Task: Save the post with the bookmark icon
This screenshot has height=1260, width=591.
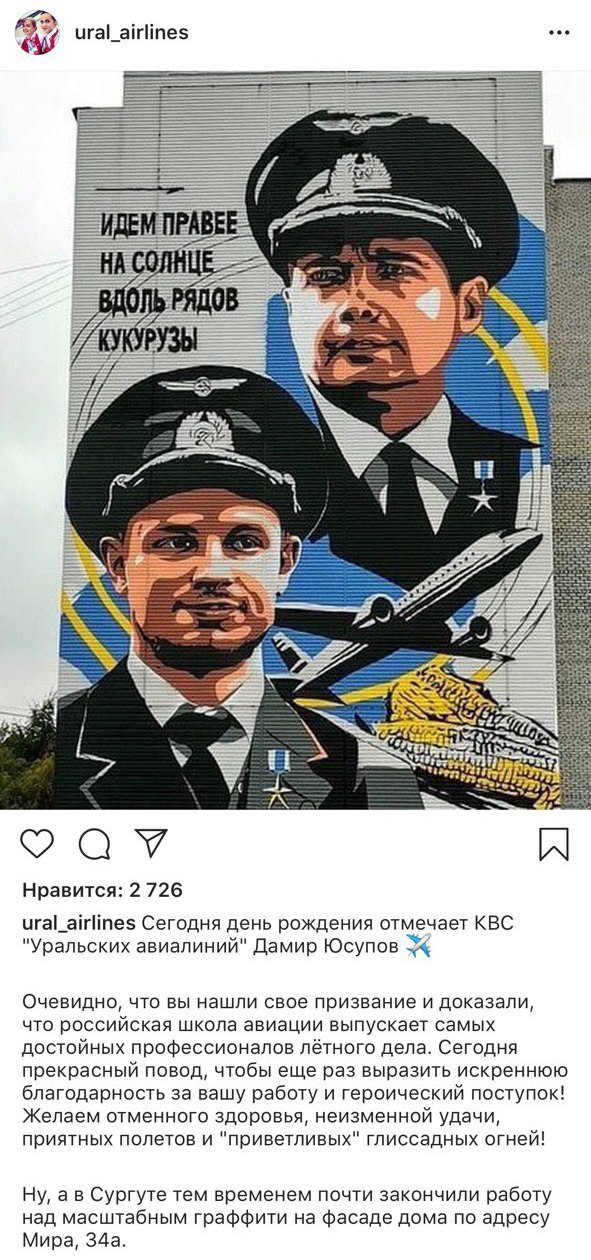Action: tap(553, 843)
